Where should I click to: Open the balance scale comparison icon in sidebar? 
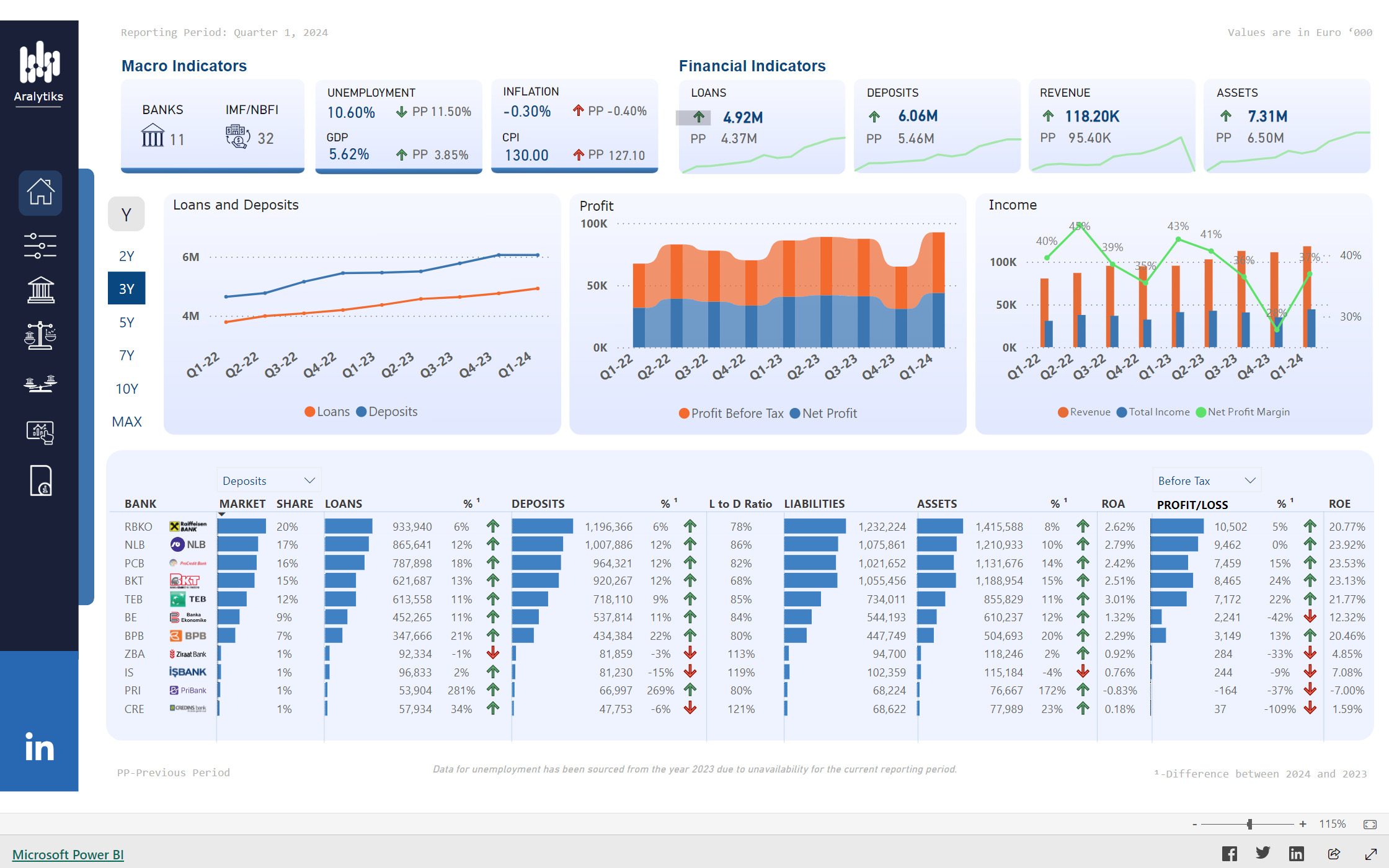coord(40,335)
